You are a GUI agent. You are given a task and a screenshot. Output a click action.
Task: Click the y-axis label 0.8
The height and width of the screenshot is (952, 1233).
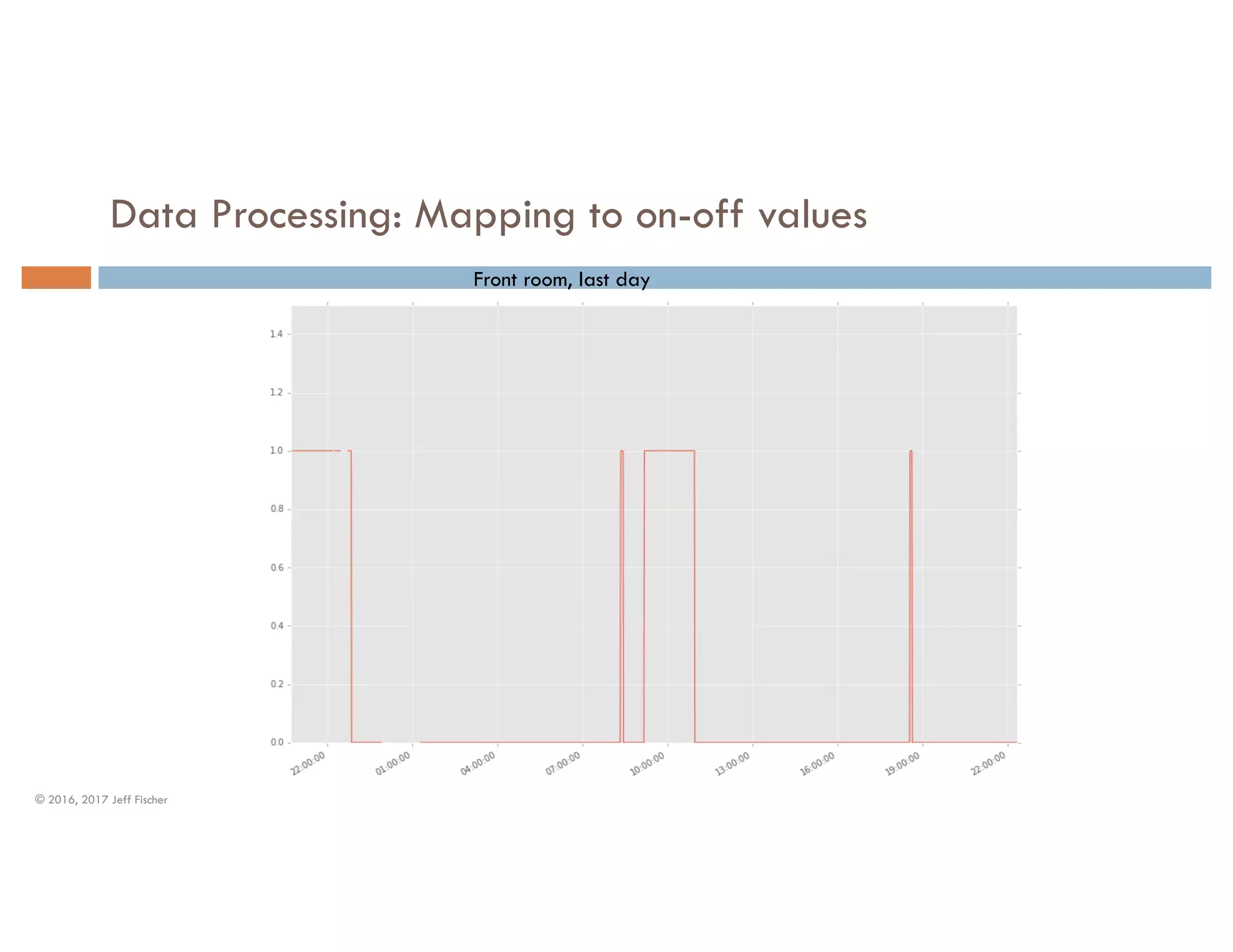(x=276, y=509)
